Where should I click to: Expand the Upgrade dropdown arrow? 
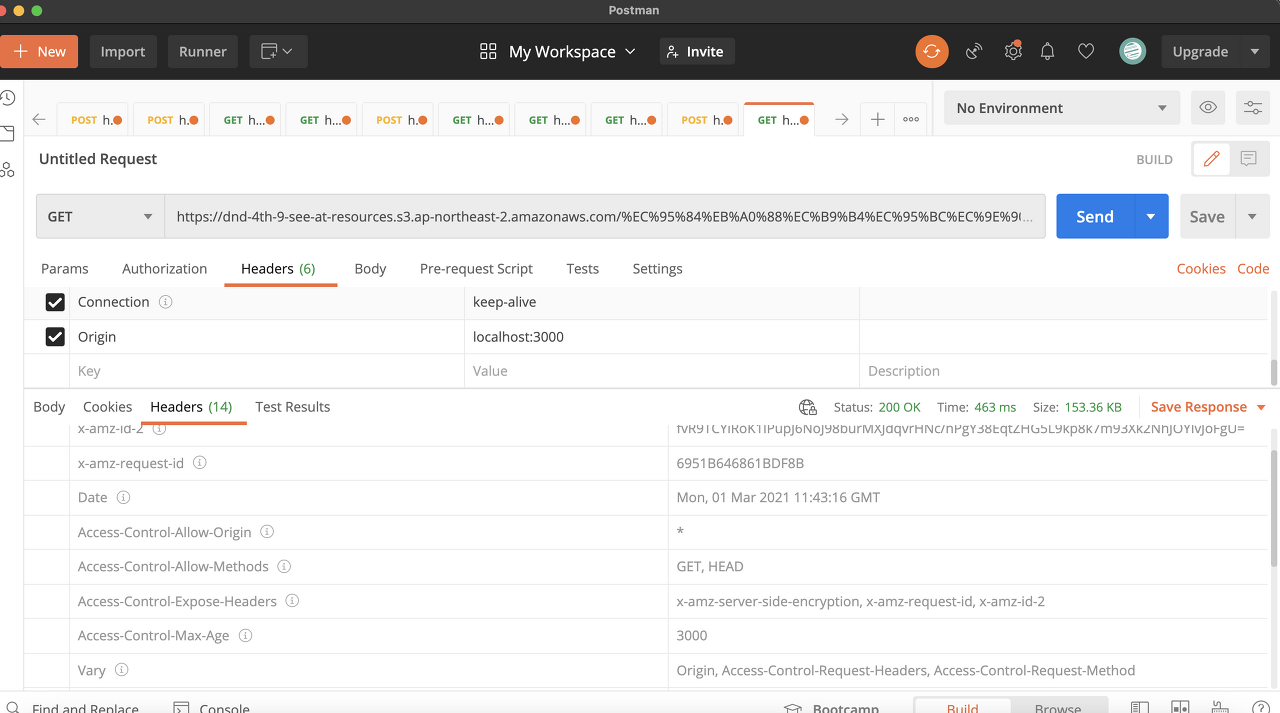(x=1255, y=52)
